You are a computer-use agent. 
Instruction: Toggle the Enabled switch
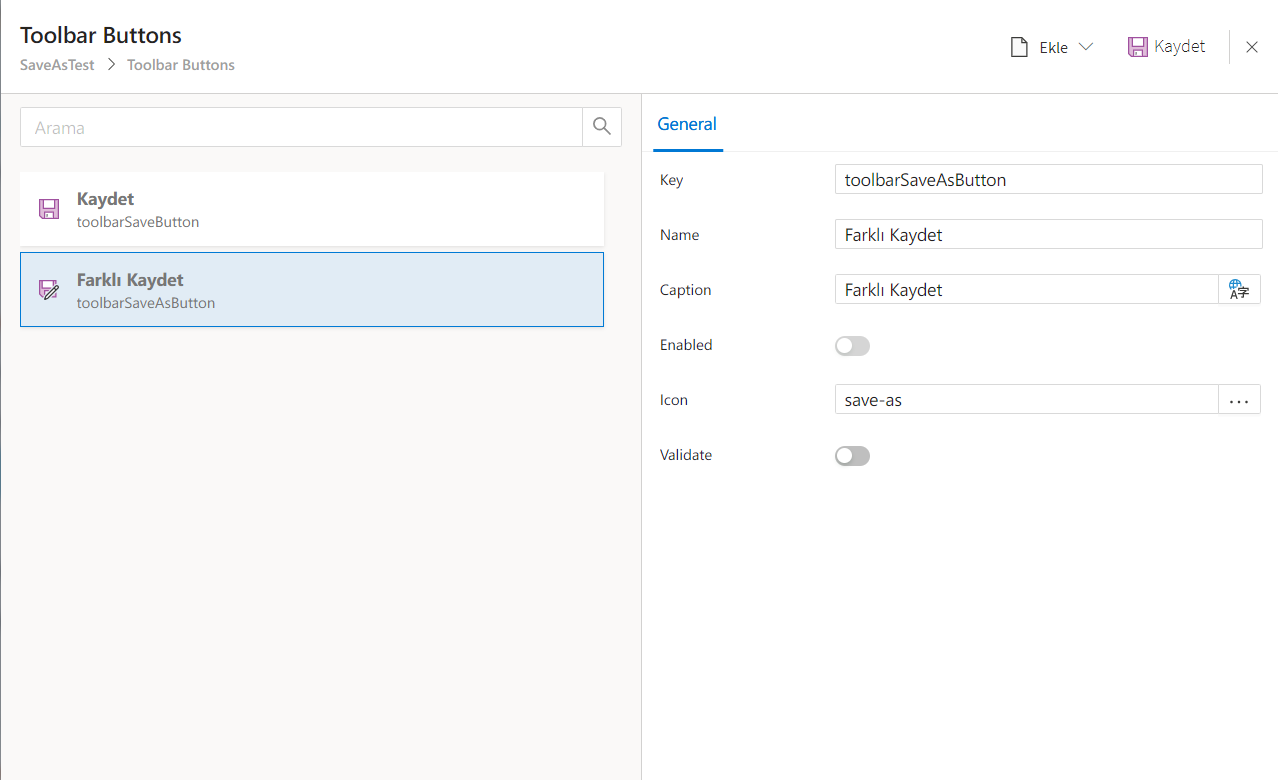(852, 346)
